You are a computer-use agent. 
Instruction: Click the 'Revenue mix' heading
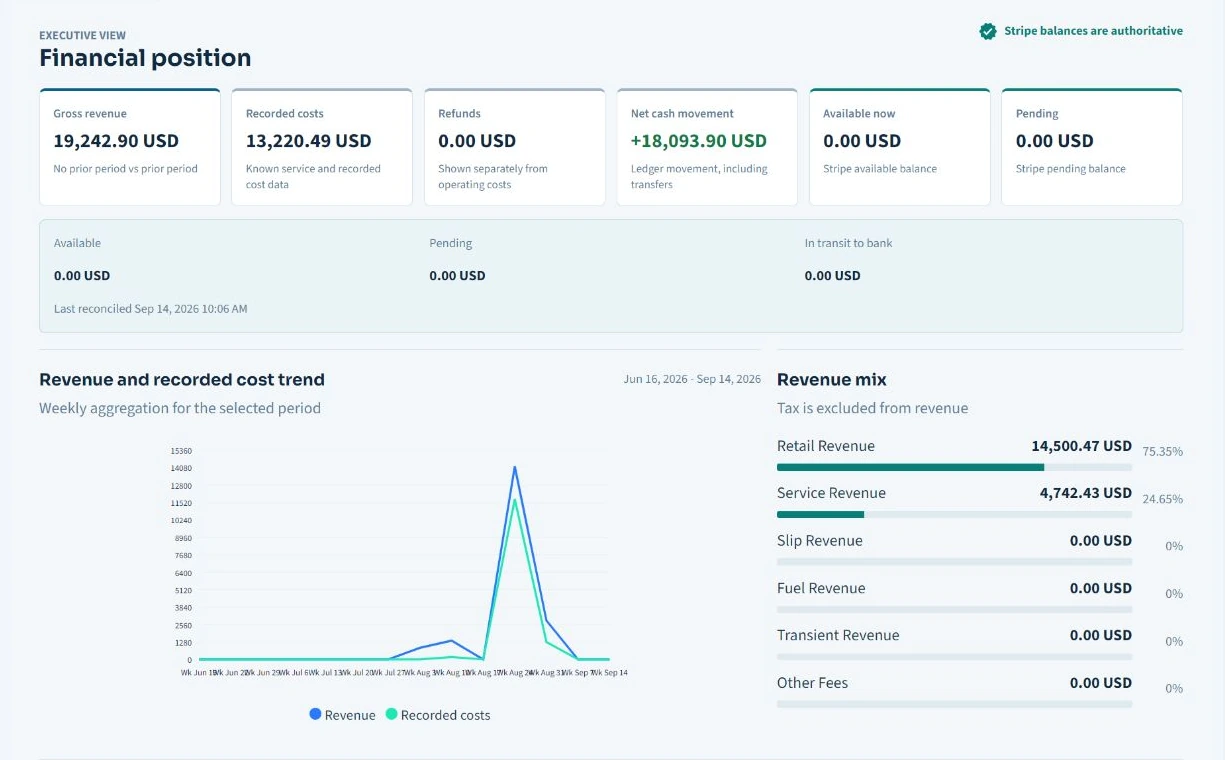832,380
